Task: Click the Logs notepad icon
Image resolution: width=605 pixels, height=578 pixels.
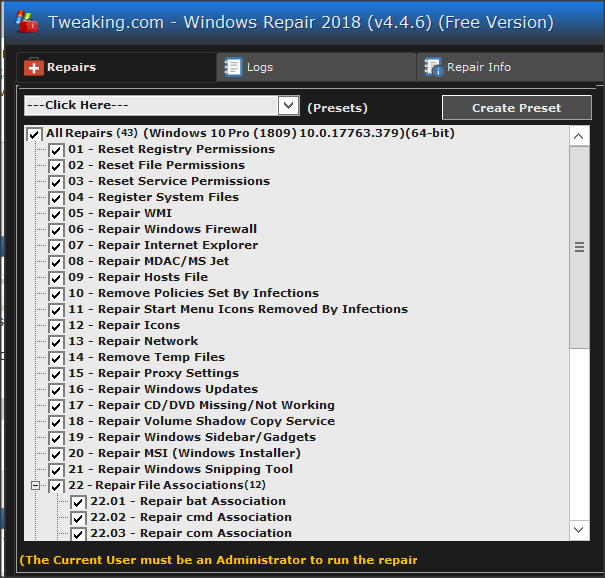Action: (233, 67)
